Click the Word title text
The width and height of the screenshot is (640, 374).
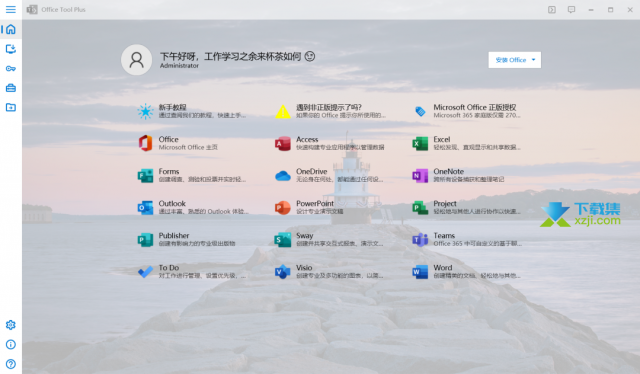[x=442, y=267]
